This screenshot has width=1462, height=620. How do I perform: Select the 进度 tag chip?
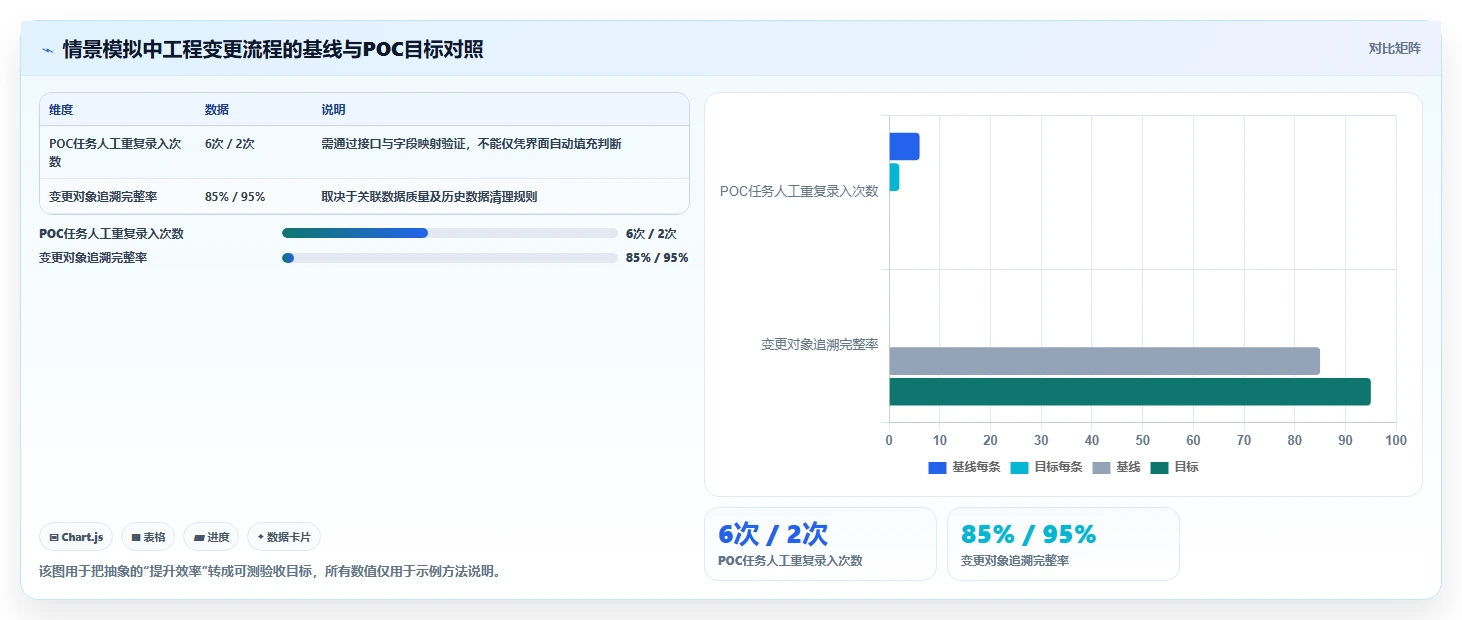point(211,537)
